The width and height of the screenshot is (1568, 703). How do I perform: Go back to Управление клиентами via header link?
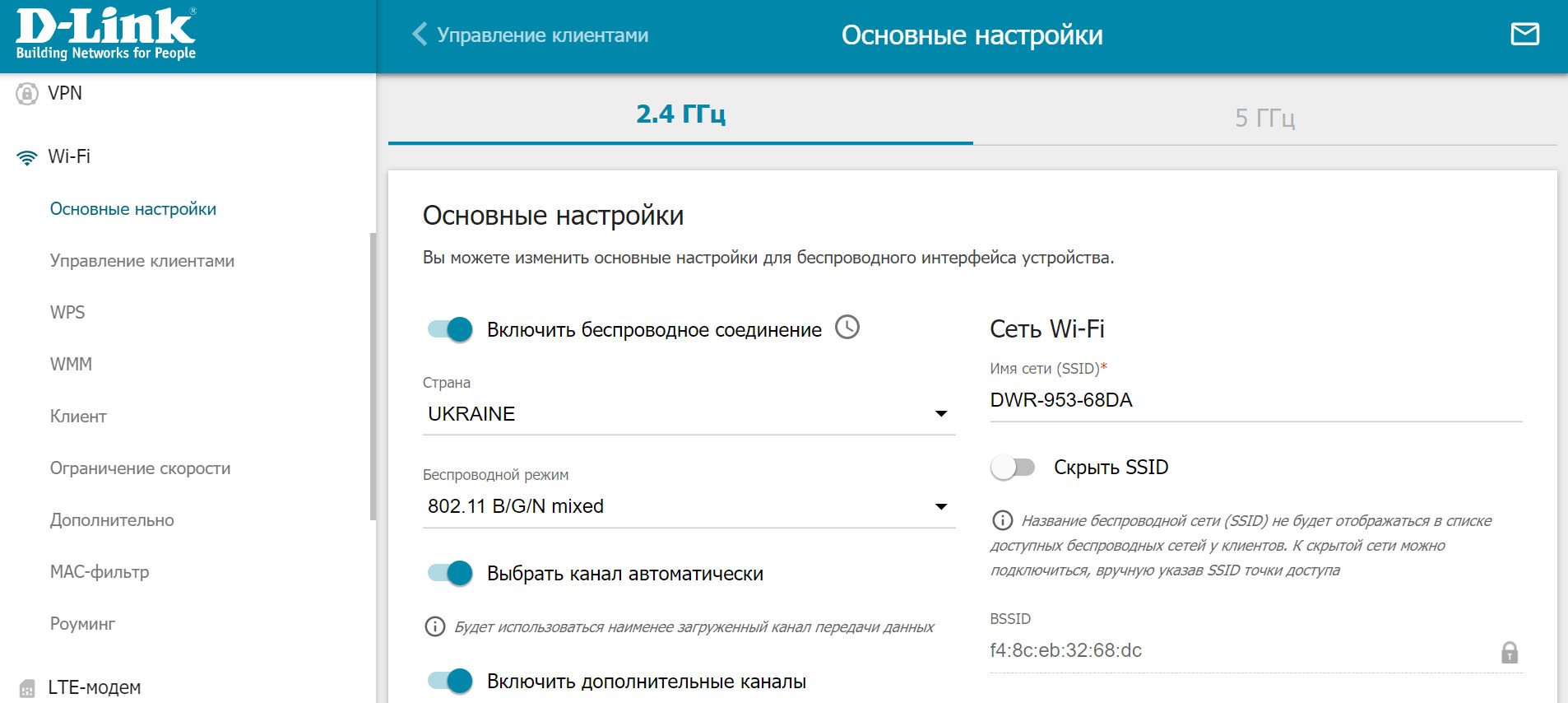coord(542,35)
